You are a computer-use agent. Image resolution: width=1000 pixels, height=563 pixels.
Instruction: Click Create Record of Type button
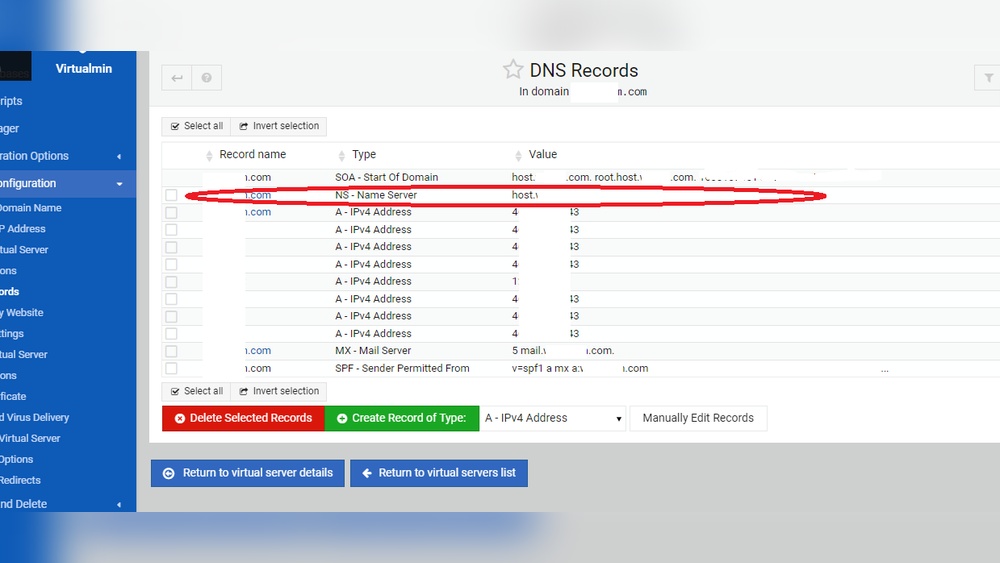[402, 418]
